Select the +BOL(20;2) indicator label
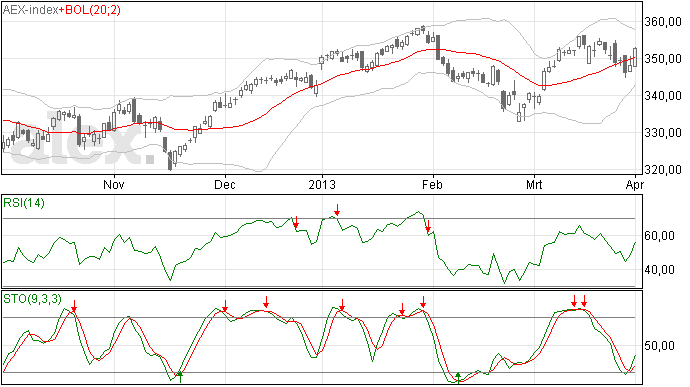 [x=89, y=10]
